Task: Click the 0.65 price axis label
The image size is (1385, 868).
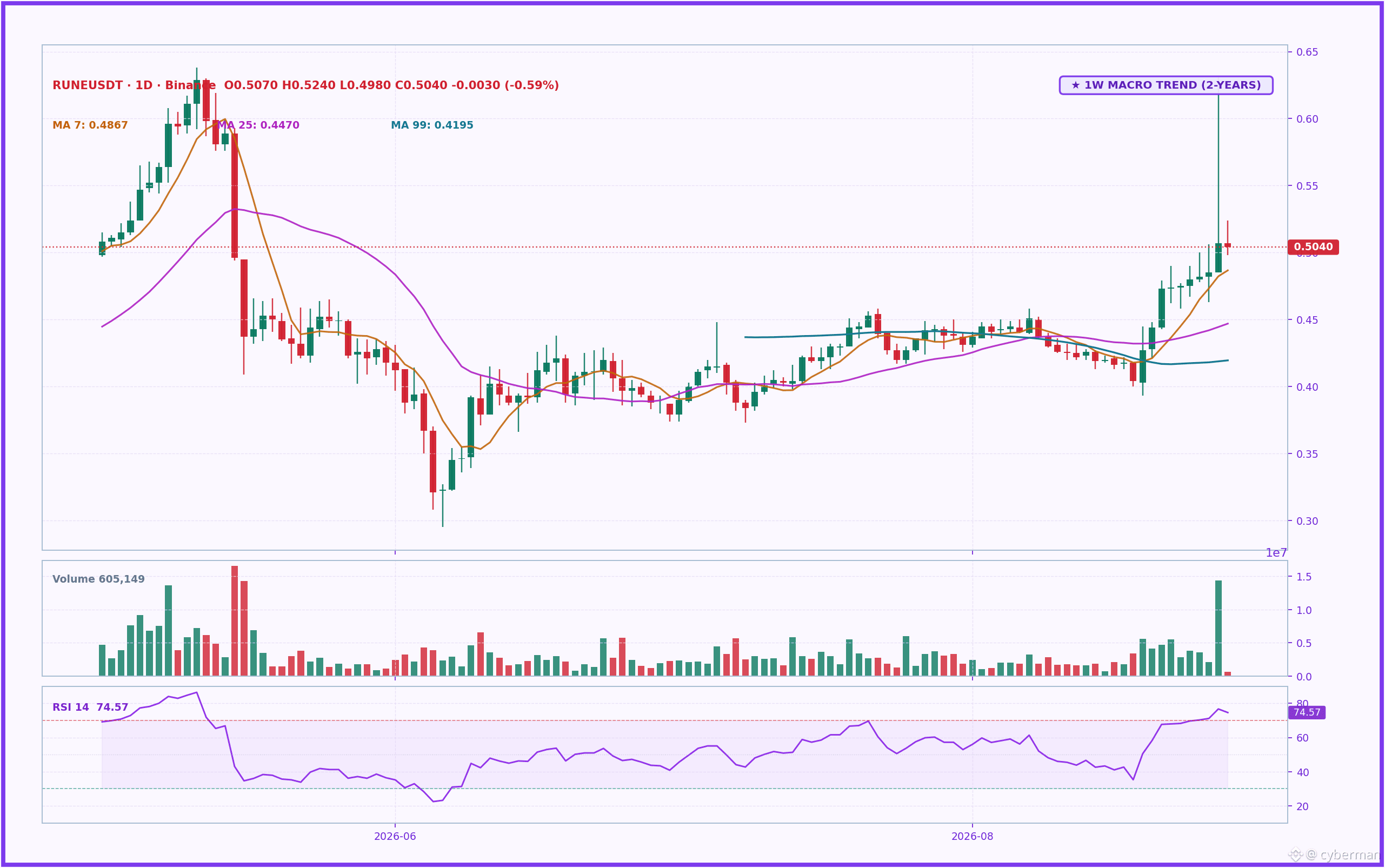Action: coord(1307,52)
